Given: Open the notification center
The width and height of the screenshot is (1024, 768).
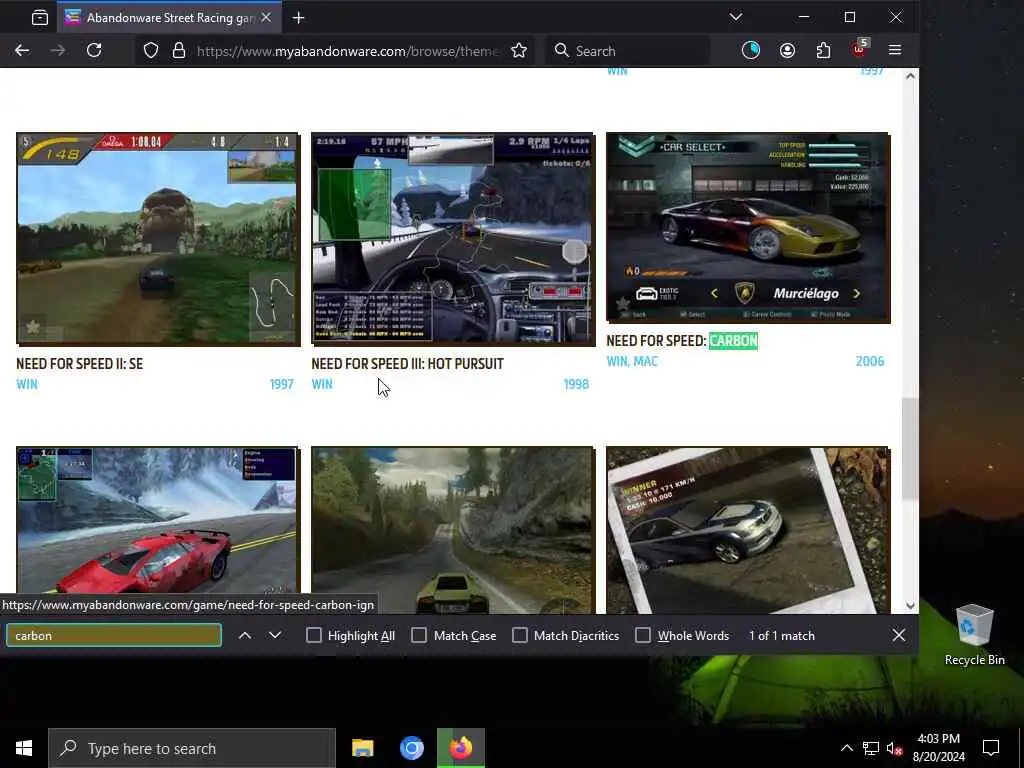Looking at the screenshot, I should click(991, 748).
